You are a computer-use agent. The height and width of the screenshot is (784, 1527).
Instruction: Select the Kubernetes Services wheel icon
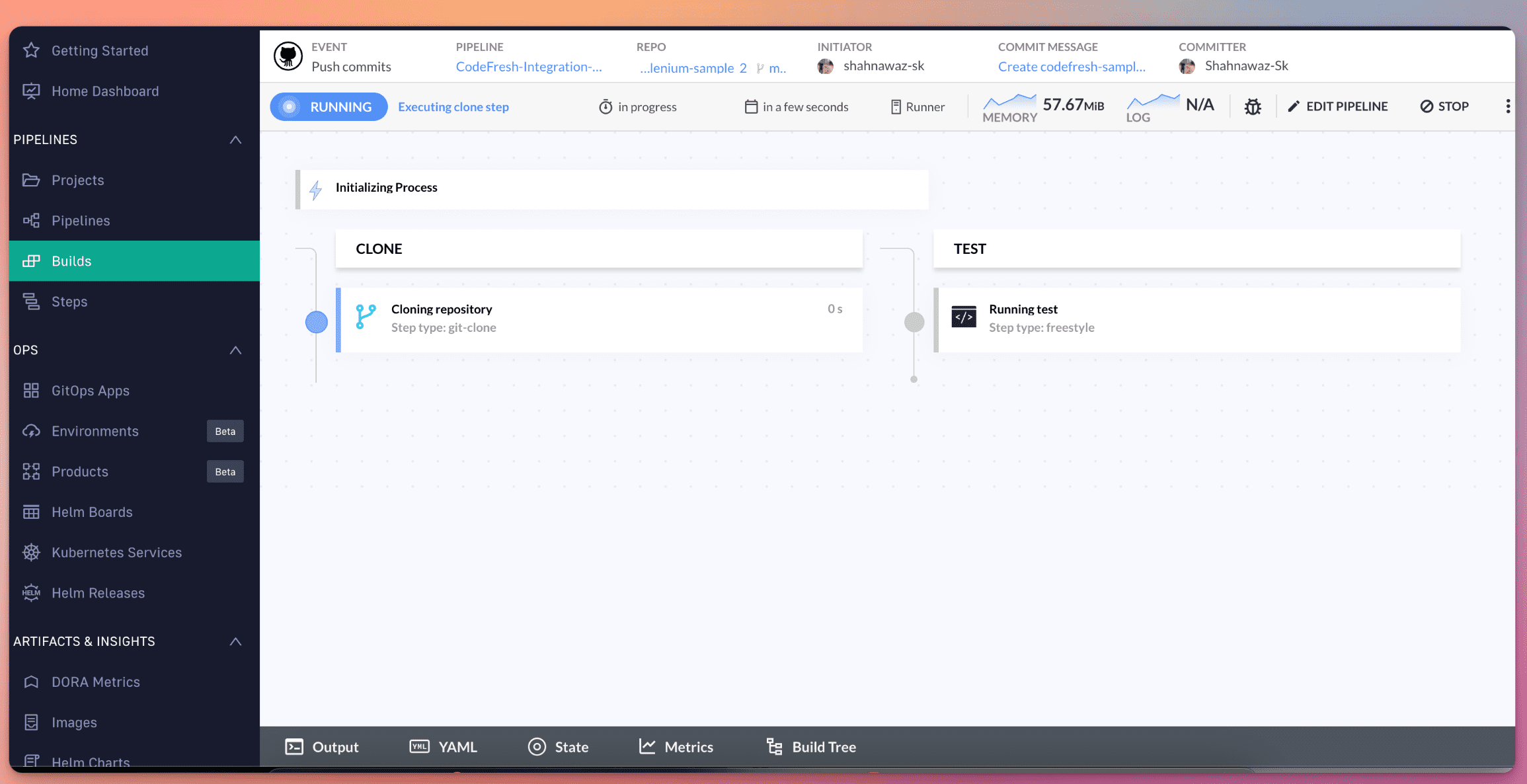point(31,552)
